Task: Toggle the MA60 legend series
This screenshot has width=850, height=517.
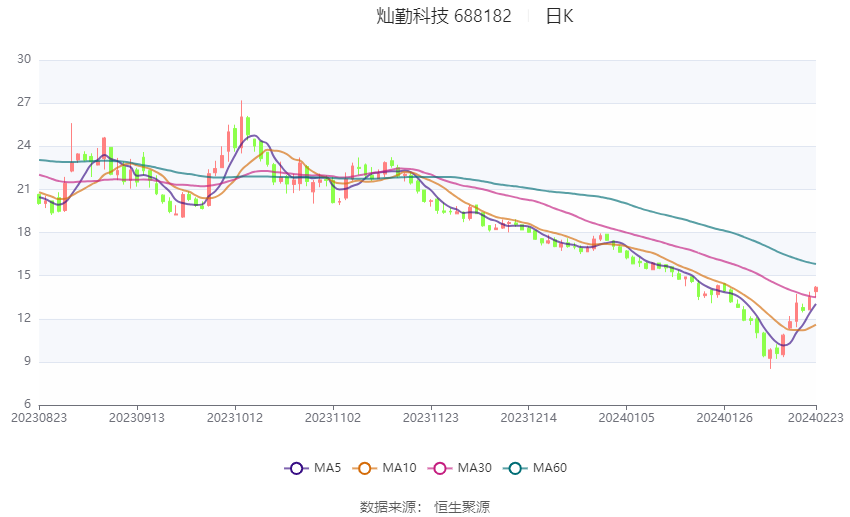Action: pos(535,468)
